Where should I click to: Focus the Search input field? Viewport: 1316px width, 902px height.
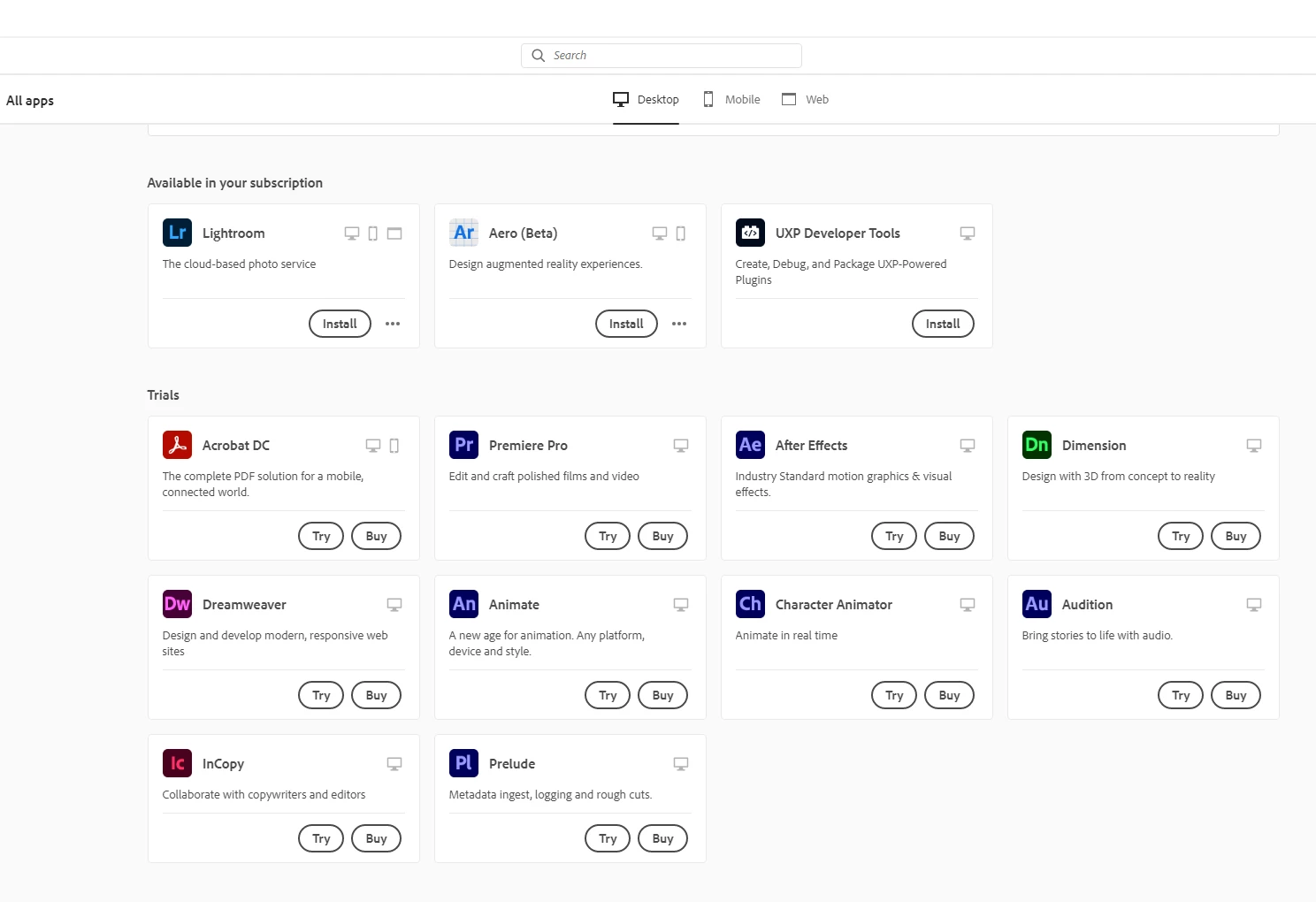coord(662,55)
